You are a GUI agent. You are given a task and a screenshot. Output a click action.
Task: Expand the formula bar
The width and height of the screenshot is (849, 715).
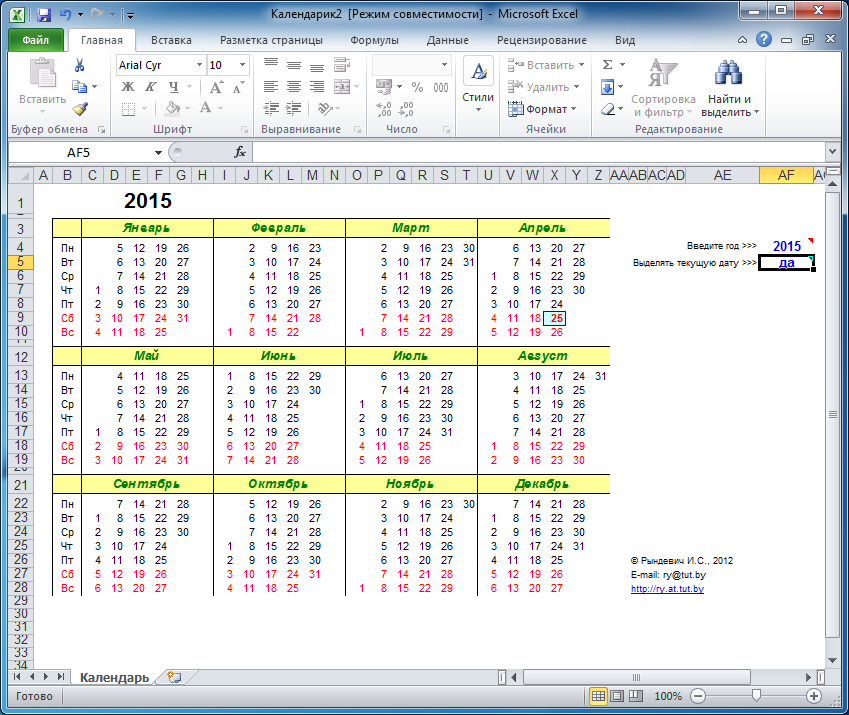(832, 152)
